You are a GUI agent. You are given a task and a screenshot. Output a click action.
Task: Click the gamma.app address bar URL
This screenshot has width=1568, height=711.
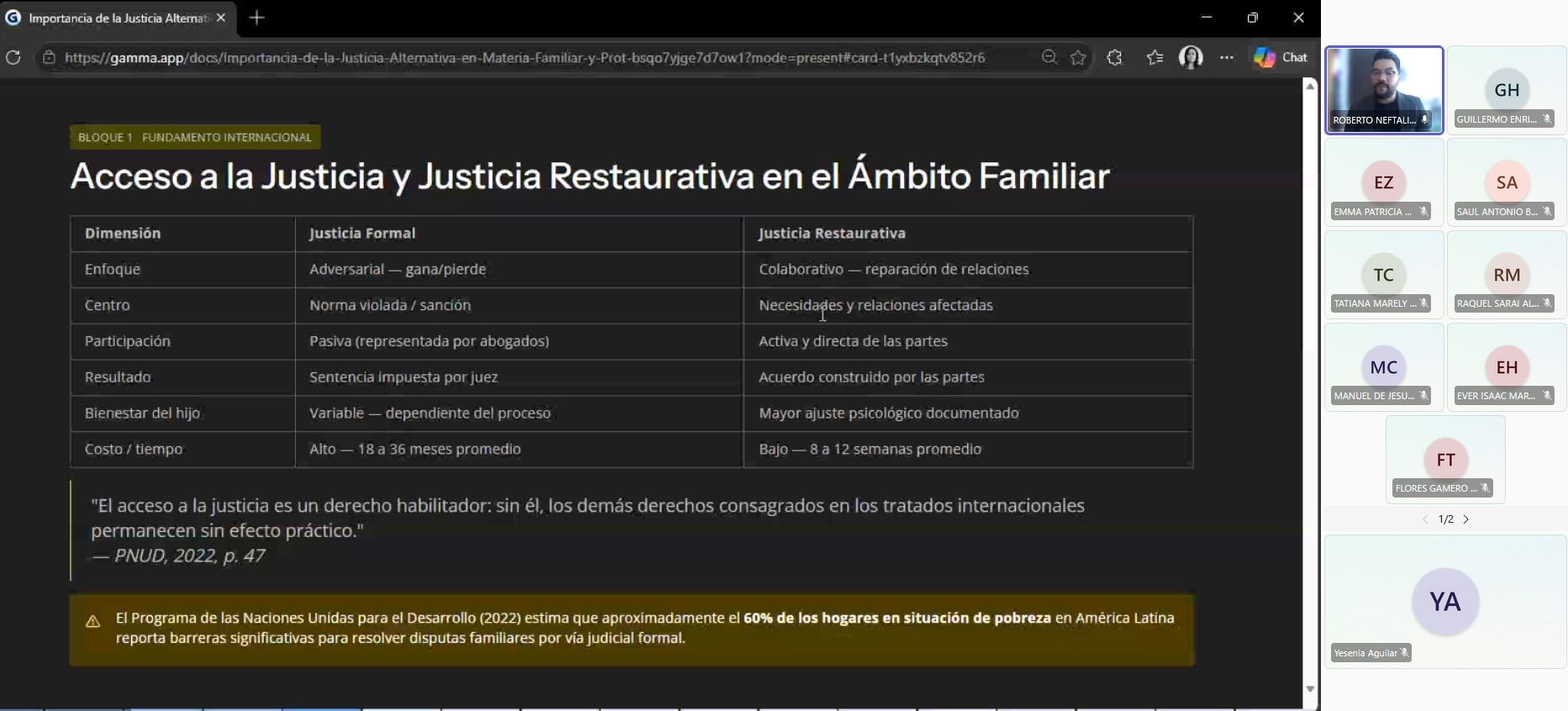click(524, 57)
